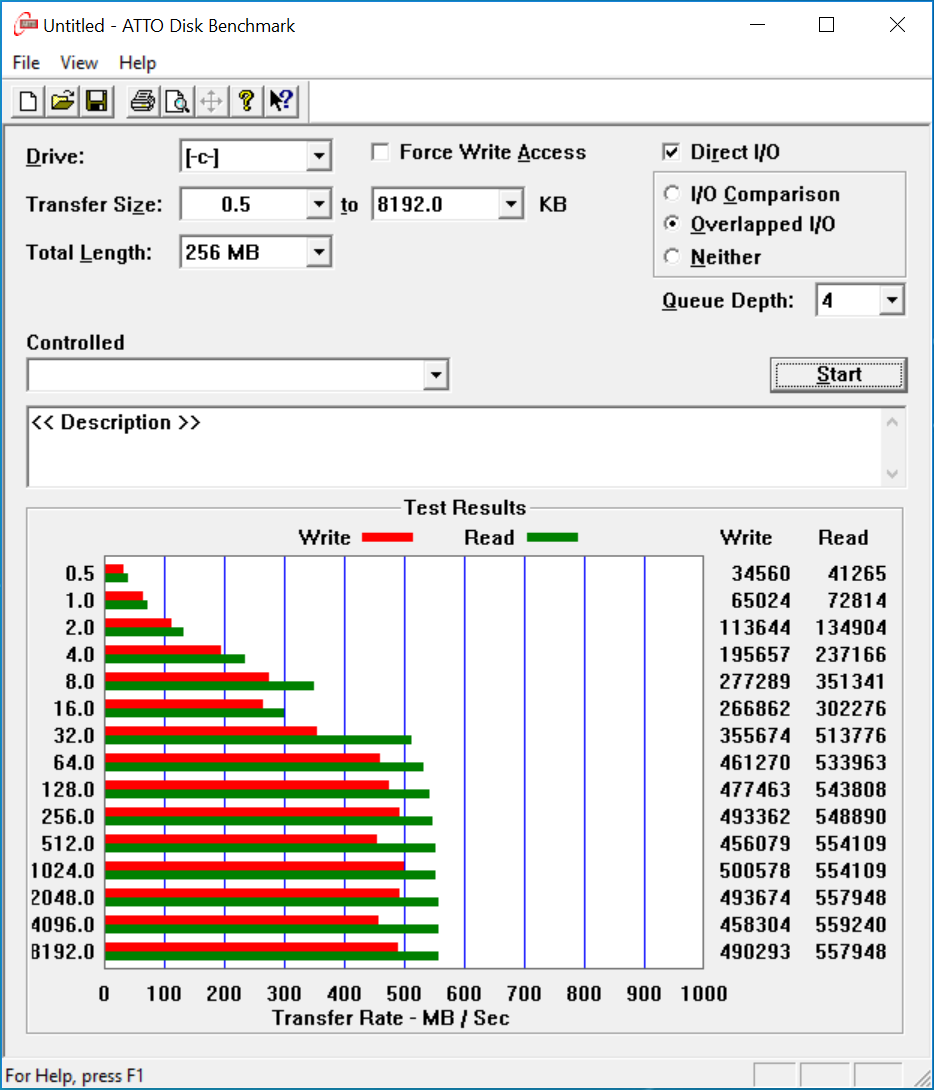This screenshot has width=934, height=1090.
Task: Click the Print toolbar icon
Action: pos(143,101)
